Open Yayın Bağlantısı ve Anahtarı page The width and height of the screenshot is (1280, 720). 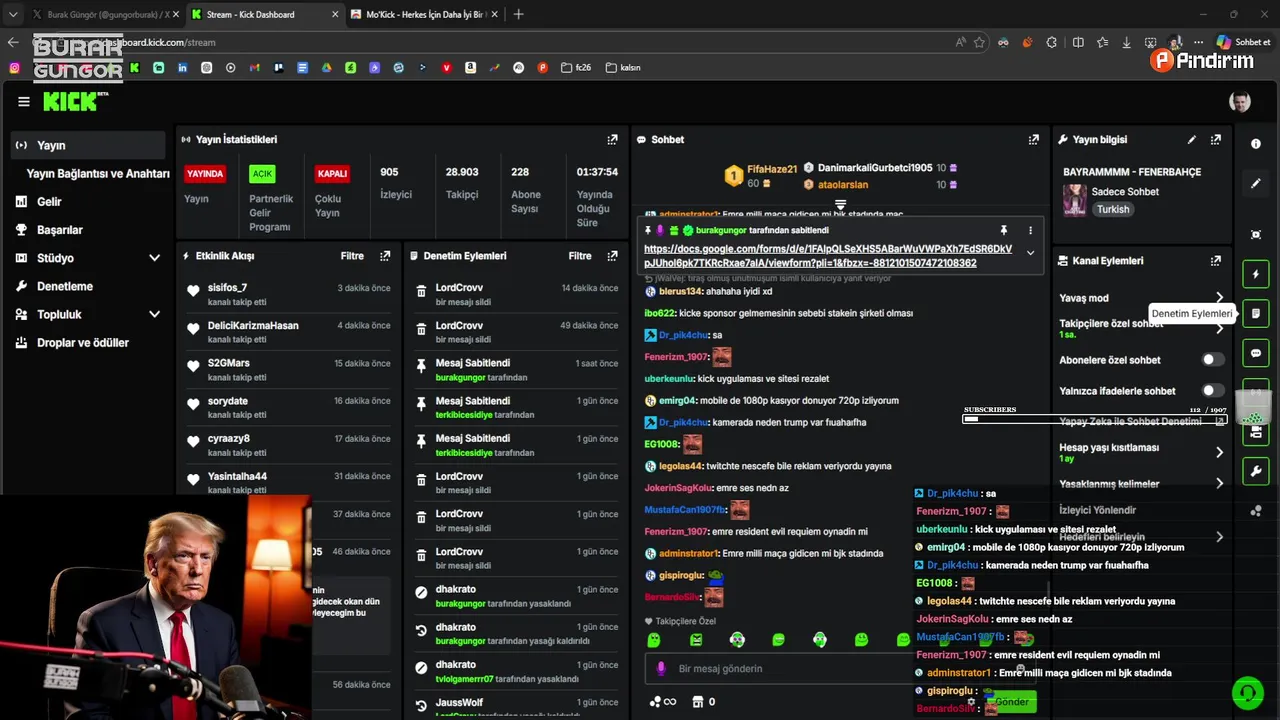pos(98,173)
